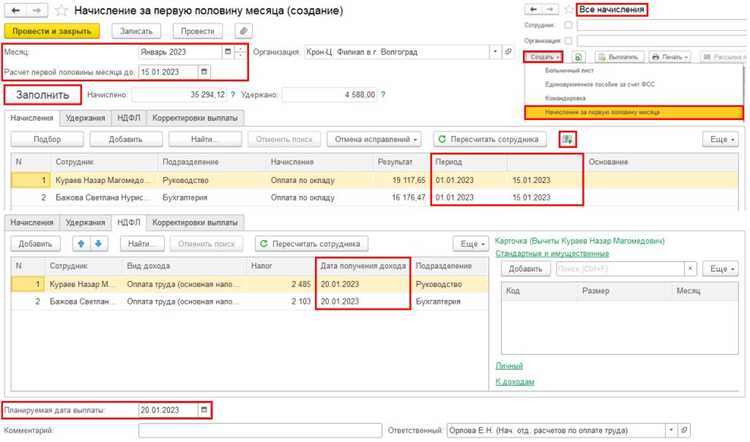Image resolution: width=750 pixels, height=442 pixels.
Task: Click into the Комментарий input field
Action: [260, 431]
